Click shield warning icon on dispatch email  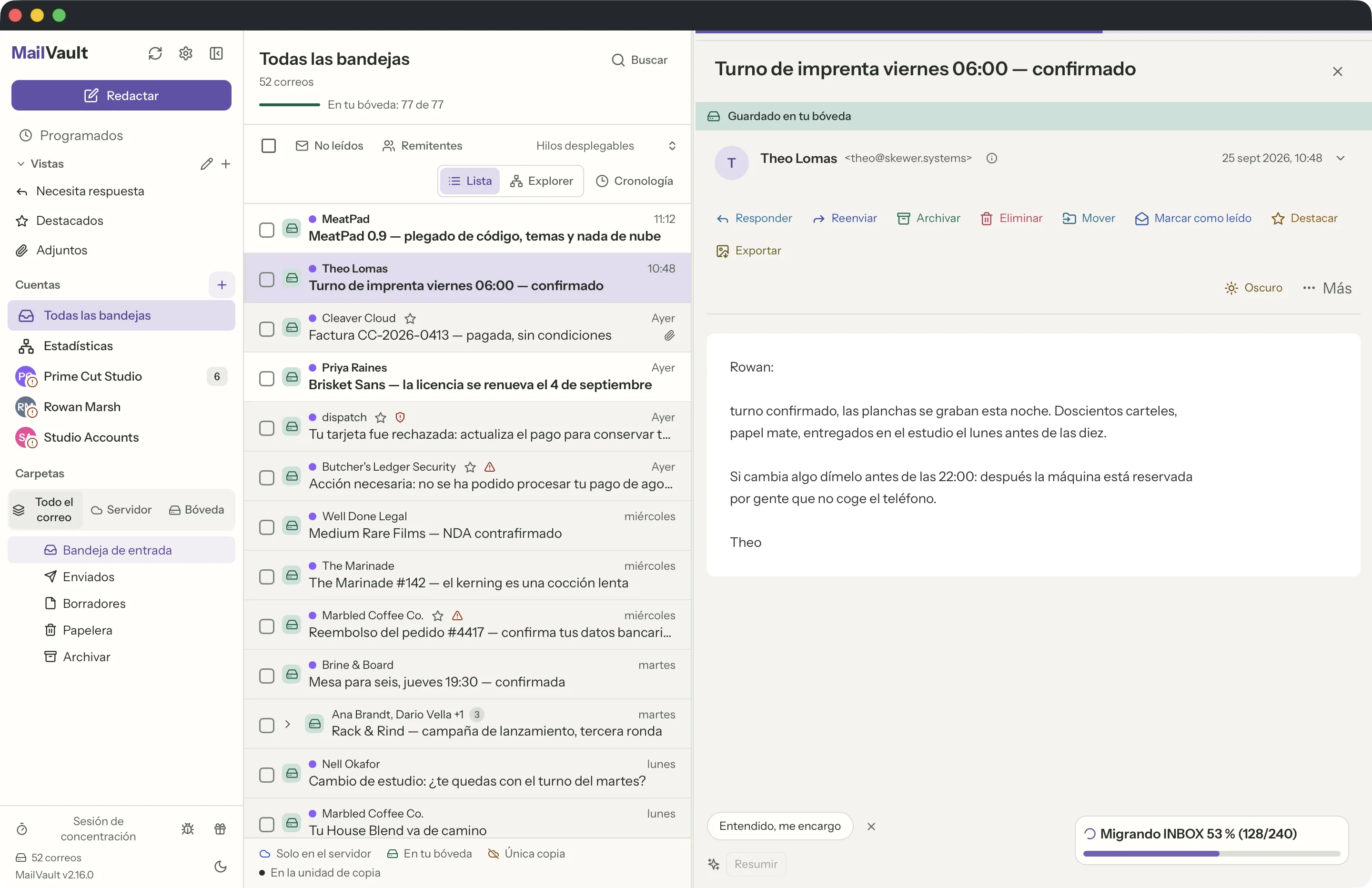400,417
